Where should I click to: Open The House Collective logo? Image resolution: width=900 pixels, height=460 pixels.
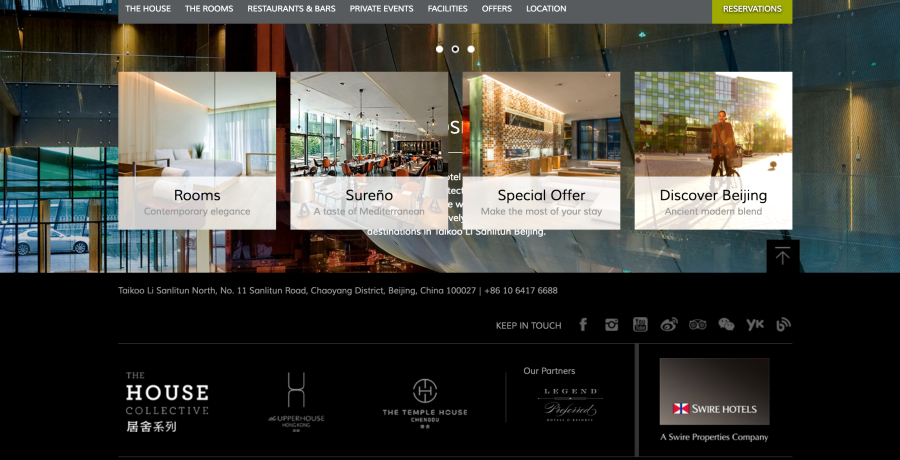coord(167,401)
